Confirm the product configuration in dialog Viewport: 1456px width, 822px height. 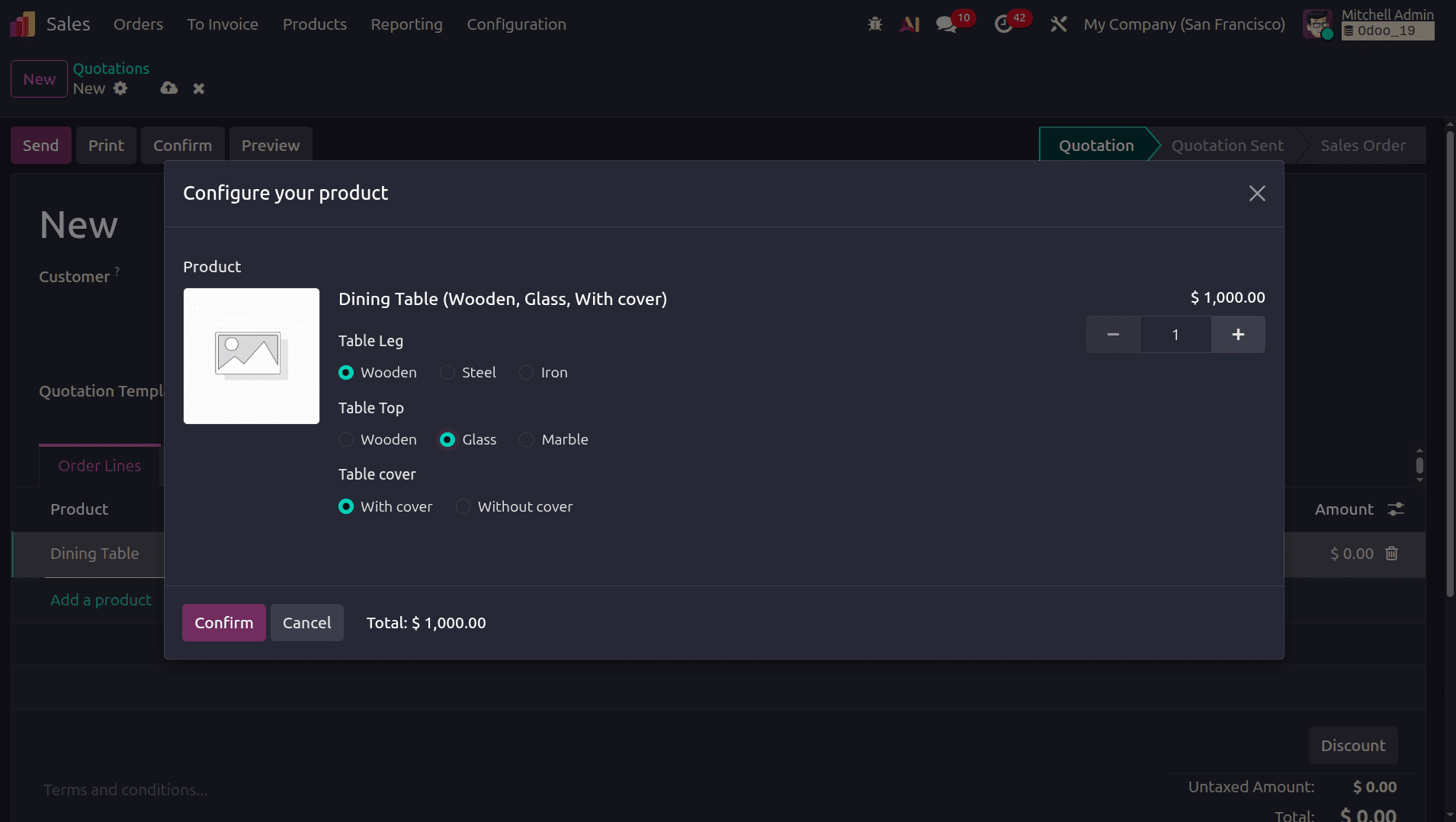[x=224, y=623]
